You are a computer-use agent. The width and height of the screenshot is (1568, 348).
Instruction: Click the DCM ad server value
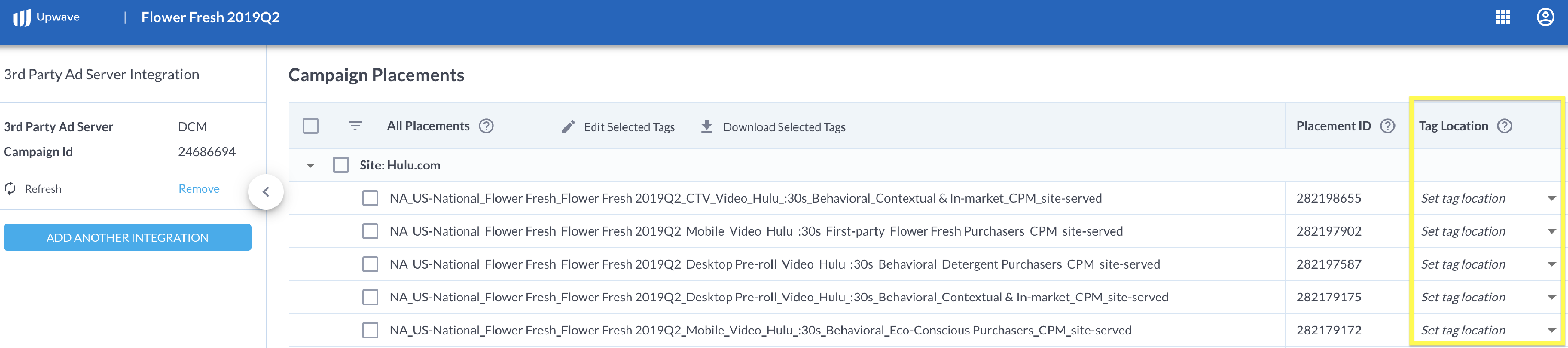(x=192, y=126)
